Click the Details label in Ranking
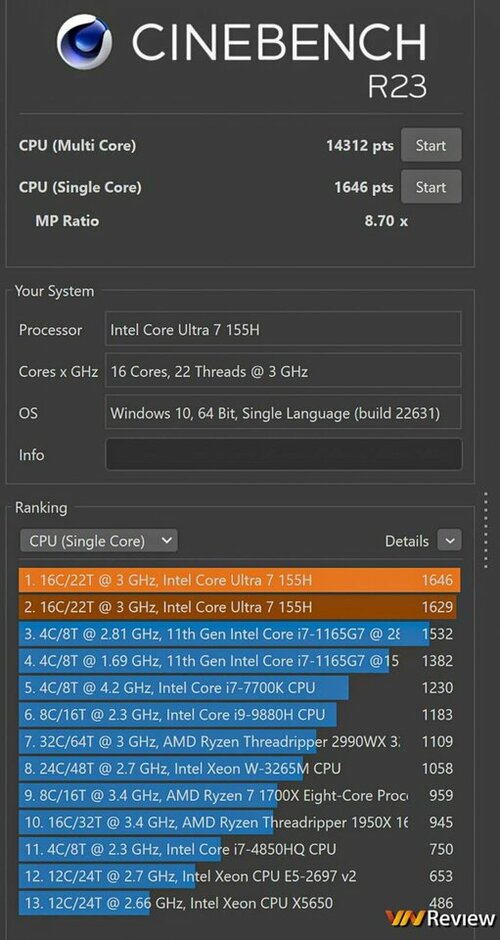The height and width of the screenshot is (940, 500). (x=406, y=541)
